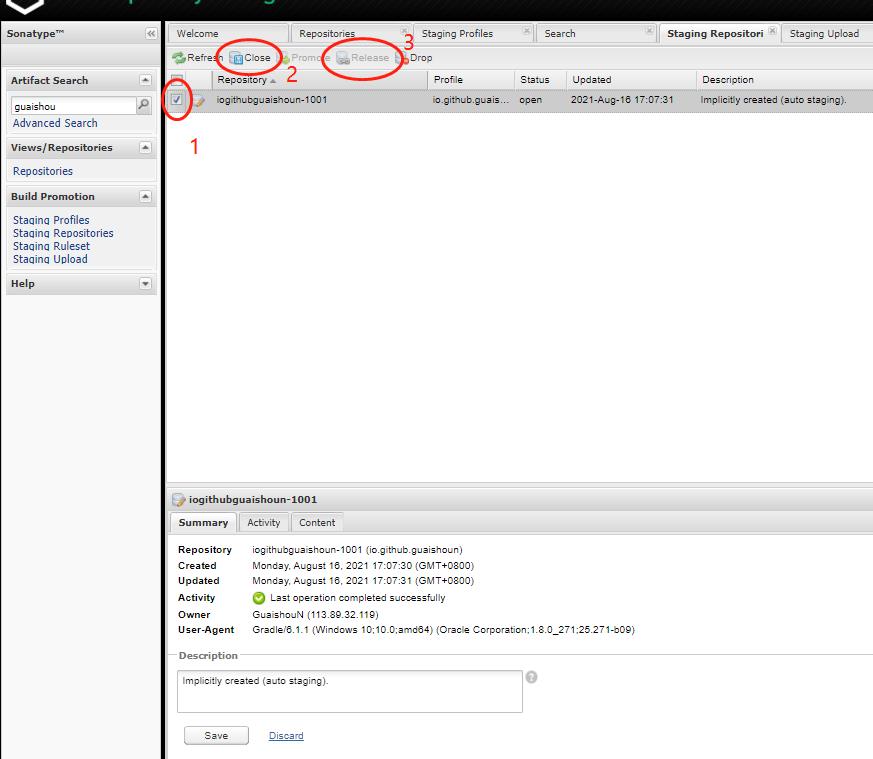Select the iogithubguaishoun-1001 repository name cell
Viewport: 873px width, 759px height.
[x=272, y=100]
